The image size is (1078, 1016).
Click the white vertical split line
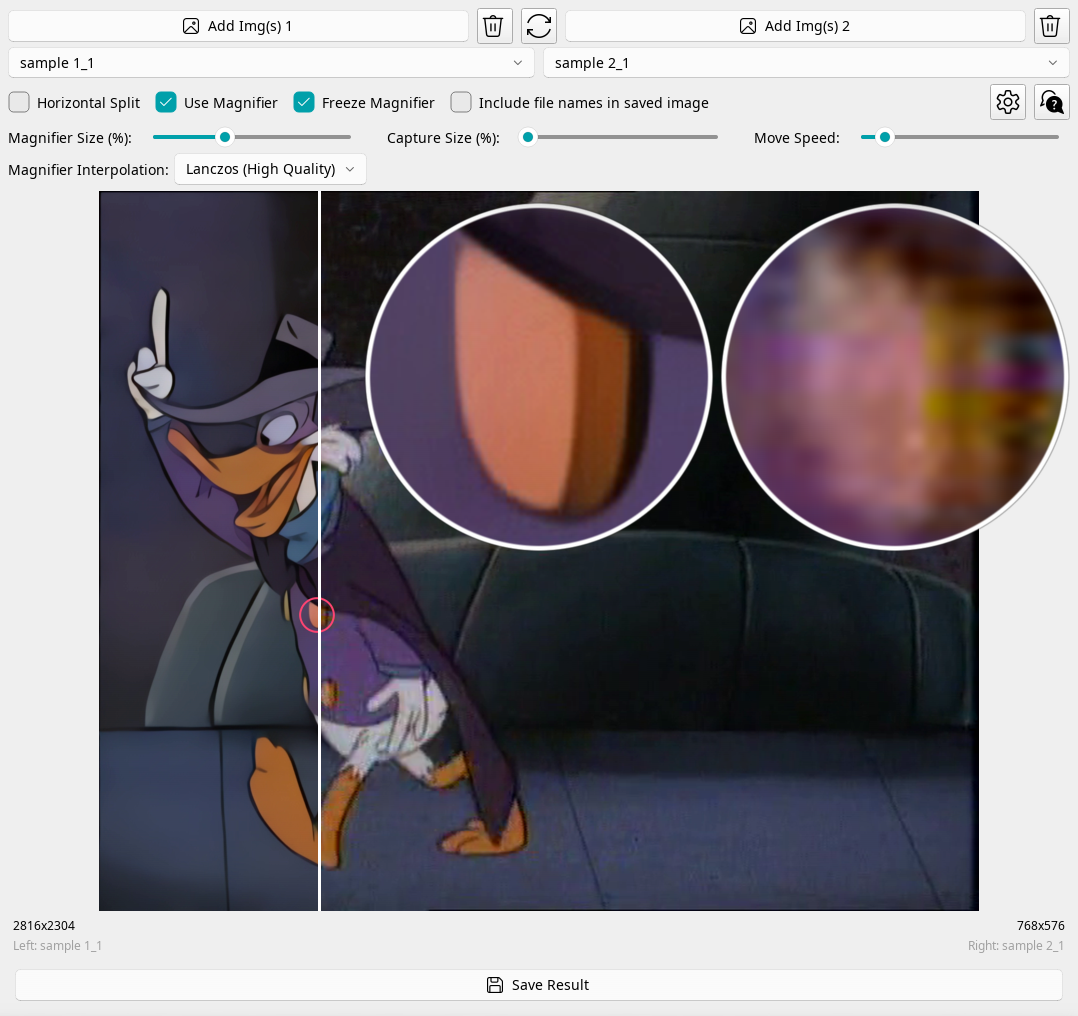click(x=320, y=551)
